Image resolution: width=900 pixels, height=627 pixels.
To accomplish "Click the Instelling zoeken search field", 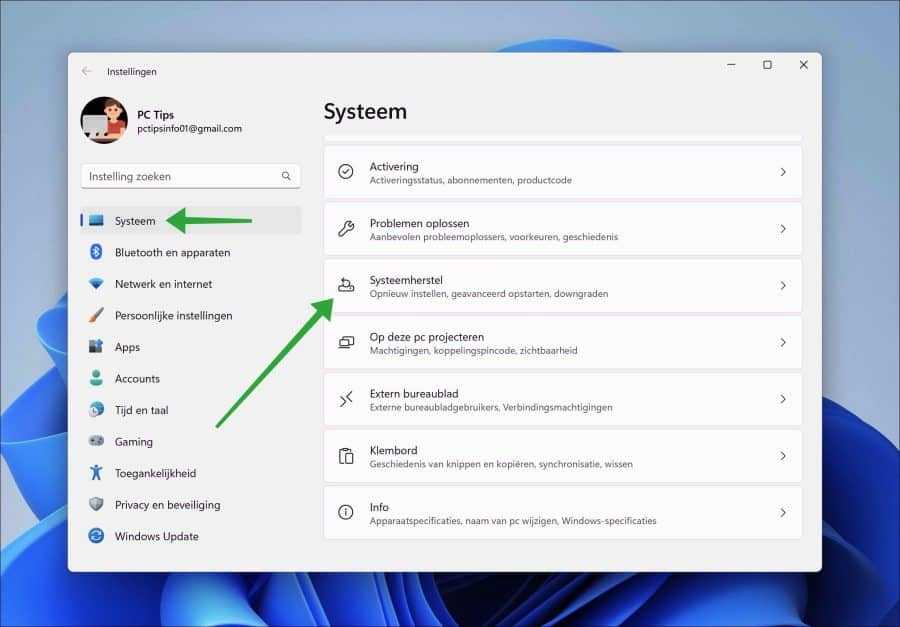I will pyautogui.click(x=190, y=176).
